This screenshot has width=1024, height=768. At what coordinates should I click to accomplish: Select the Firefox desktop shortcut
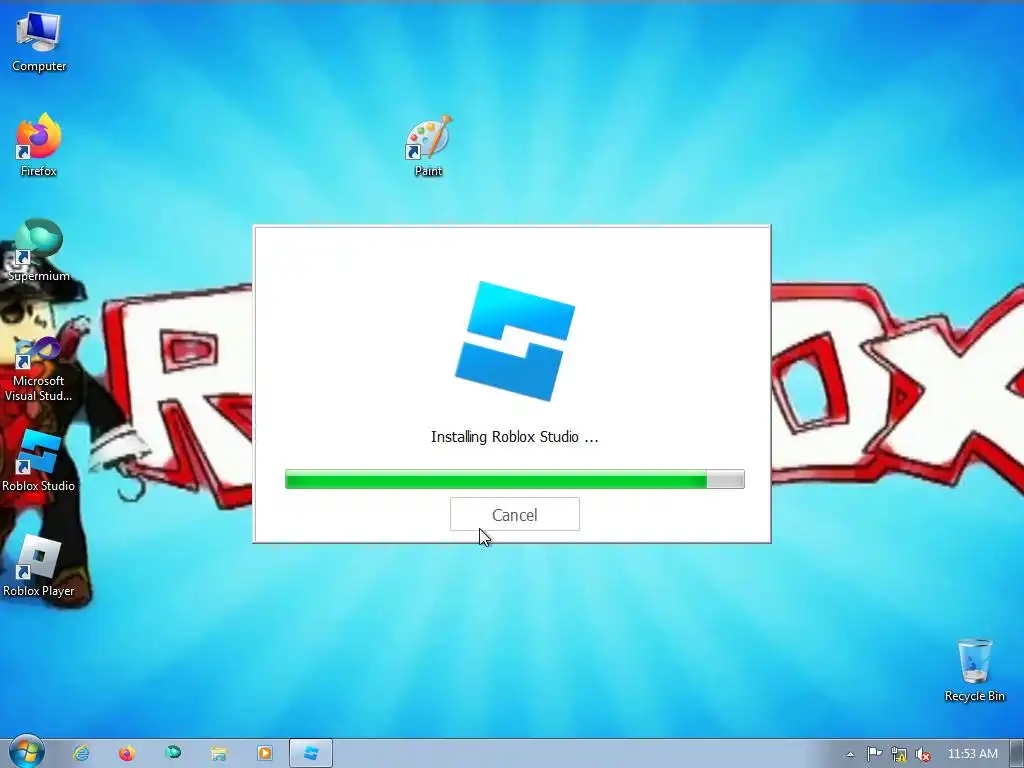(39, 145)
